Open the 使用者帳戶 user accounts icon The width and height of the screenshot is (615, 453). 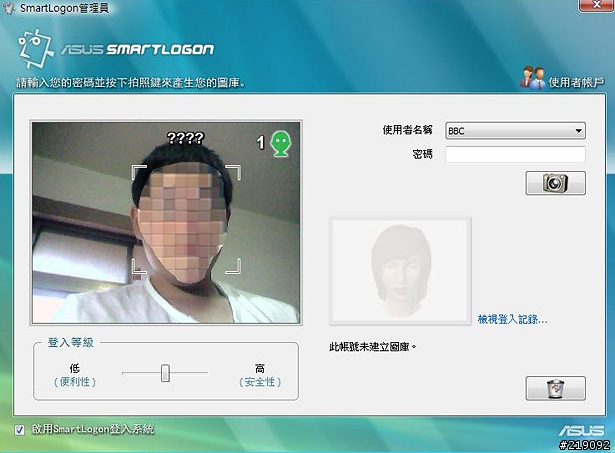[532, 78]
